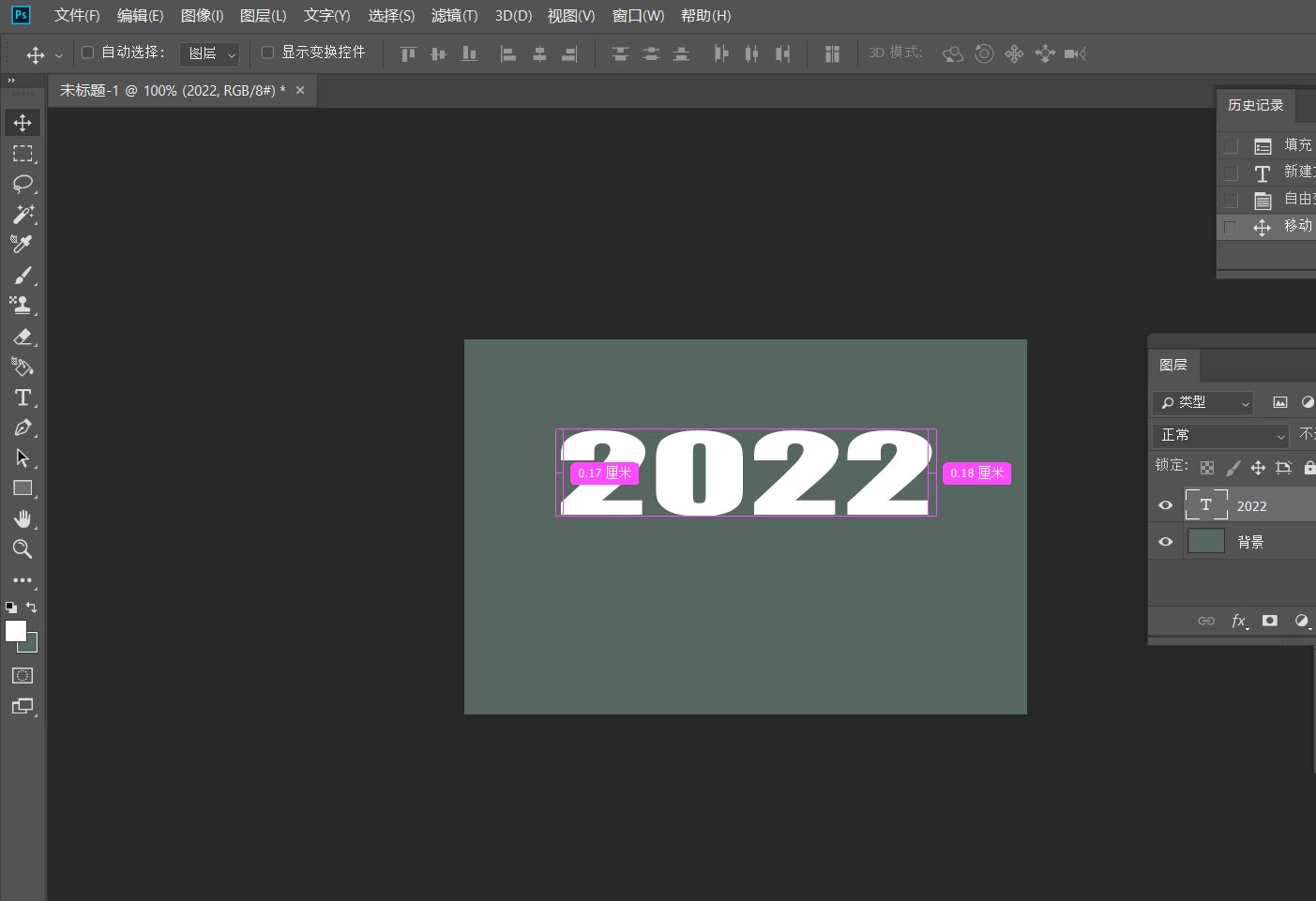The image size is (1316, 901).
Task: Add layer style via fx icon
Action: pyautogui.click(x=1239, y=621)
